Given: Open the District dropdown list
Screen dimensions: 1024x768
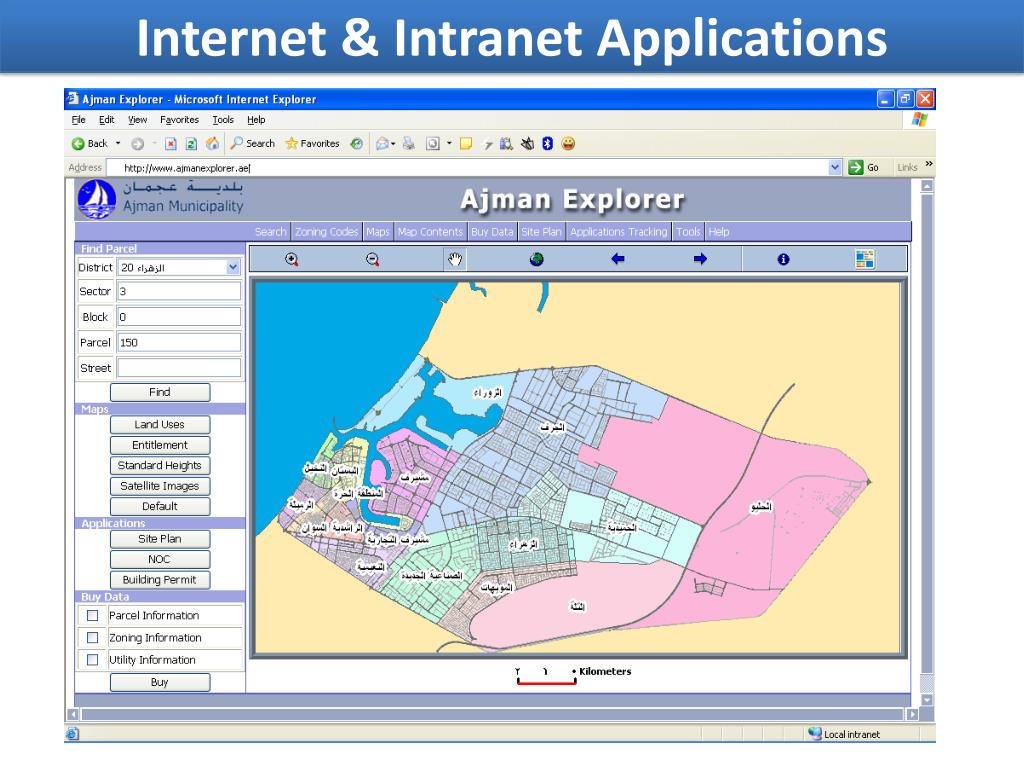Looking at the screenshot, I should click(233, 267).
